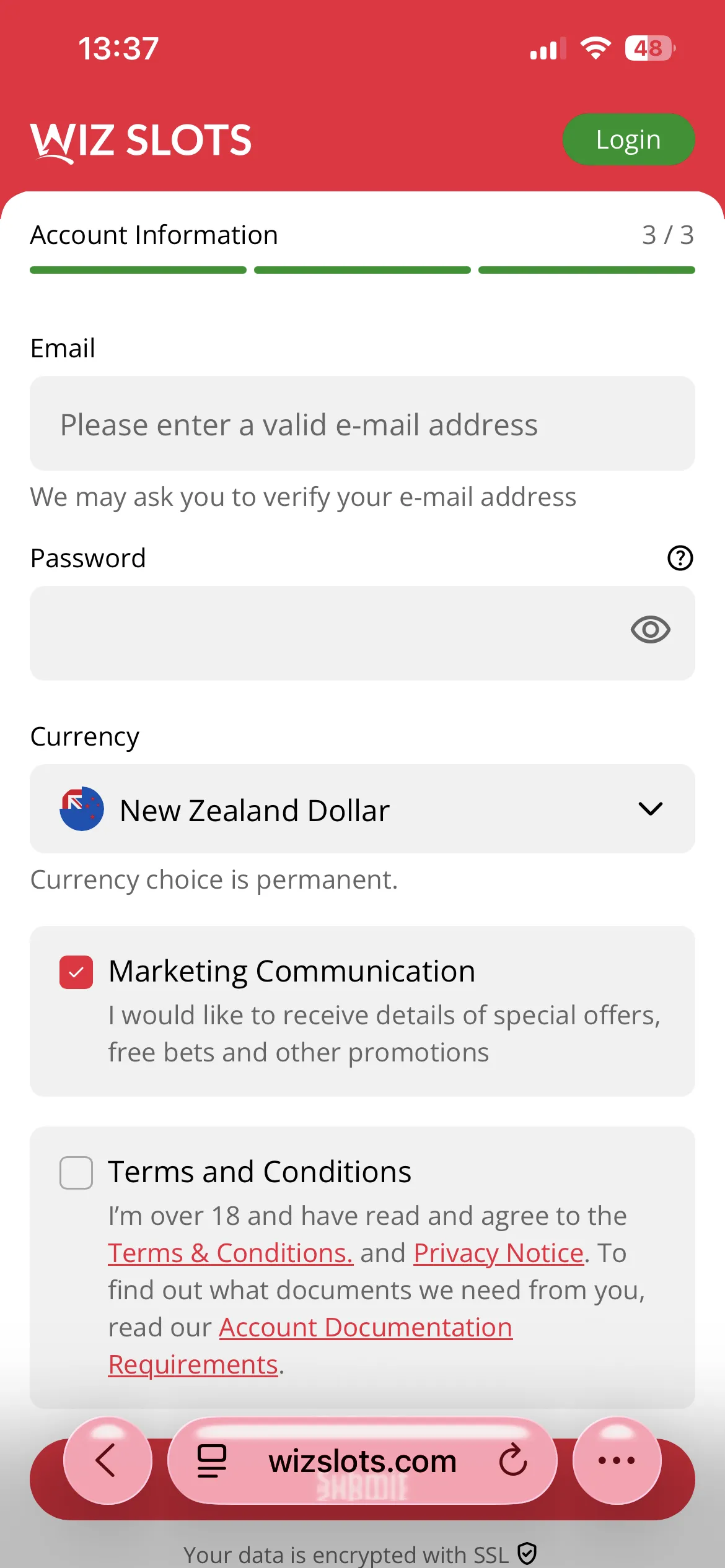
Task: Toggle password visibility eye icon
Action: click(x=650, y=630)
